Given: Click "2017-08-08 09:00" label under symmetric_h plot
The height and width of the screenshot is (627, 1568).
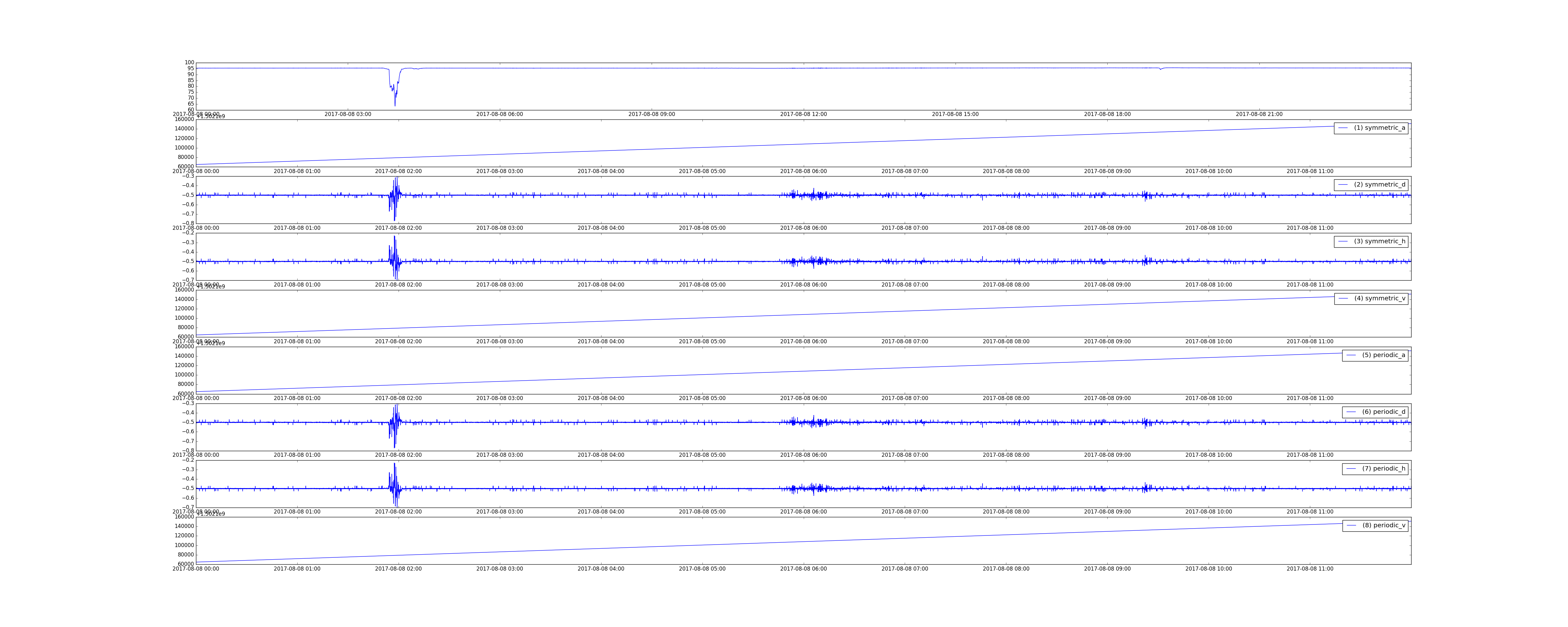Looking at the screenshot, I should coord(1107,285).
